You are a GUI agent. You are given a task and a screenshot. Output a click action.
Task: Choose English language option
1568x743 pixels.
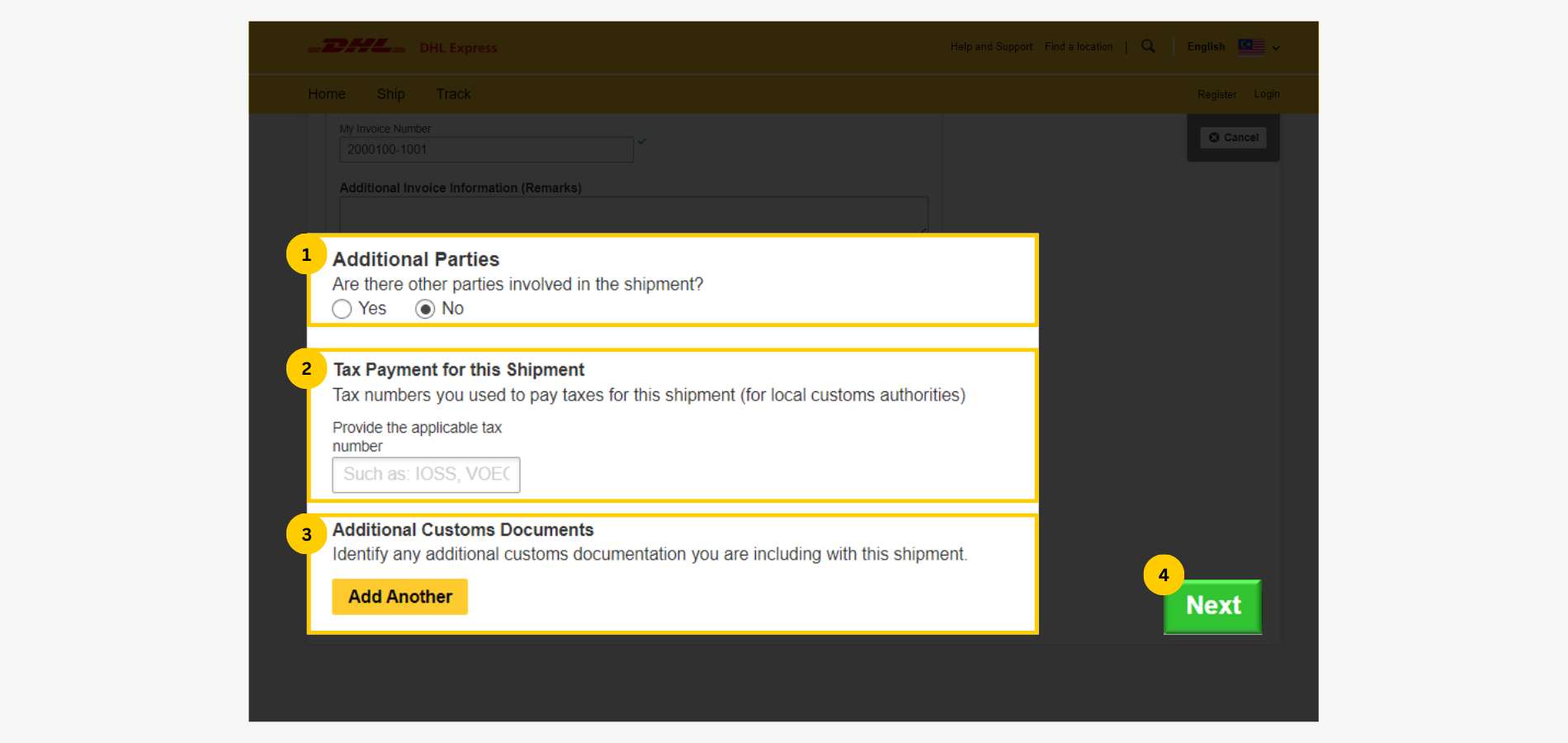(x=1206, y=47)
